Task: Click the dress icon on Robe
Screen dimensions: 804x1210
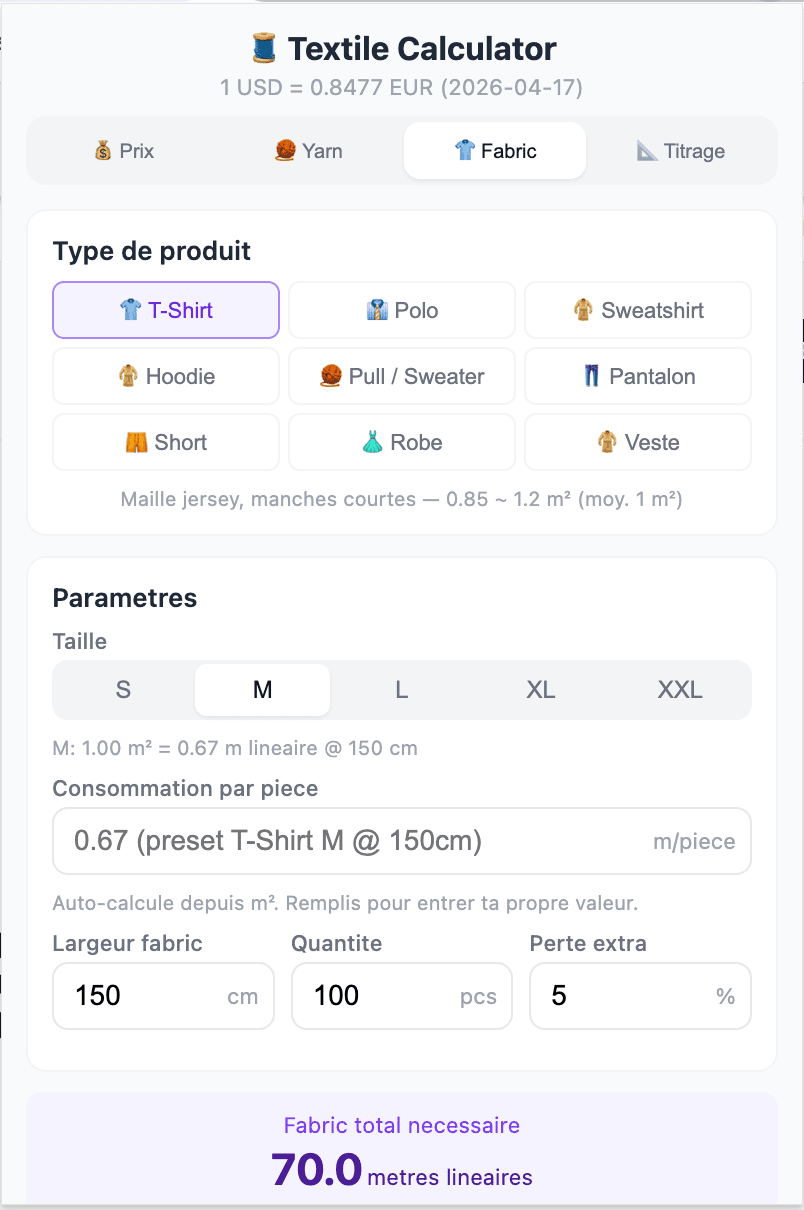Action: (371, 442)
